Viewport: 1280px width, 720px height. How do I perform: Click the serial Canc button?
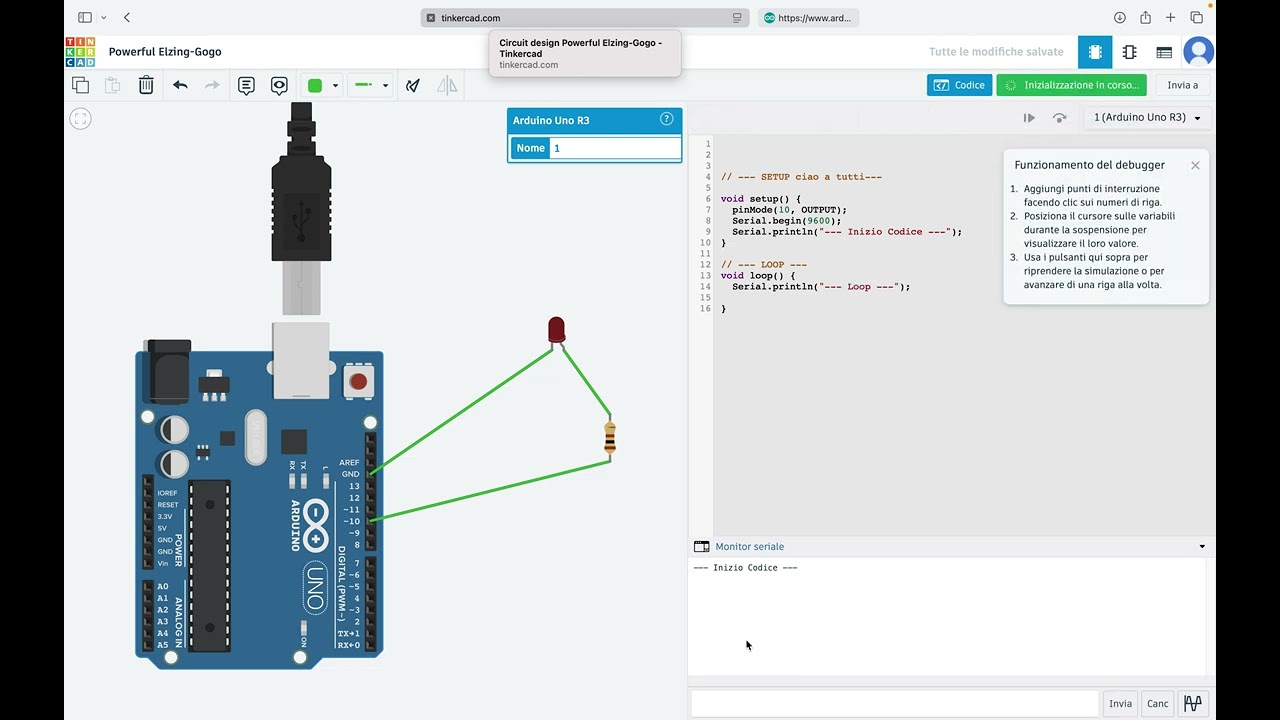pos(1157,703)
